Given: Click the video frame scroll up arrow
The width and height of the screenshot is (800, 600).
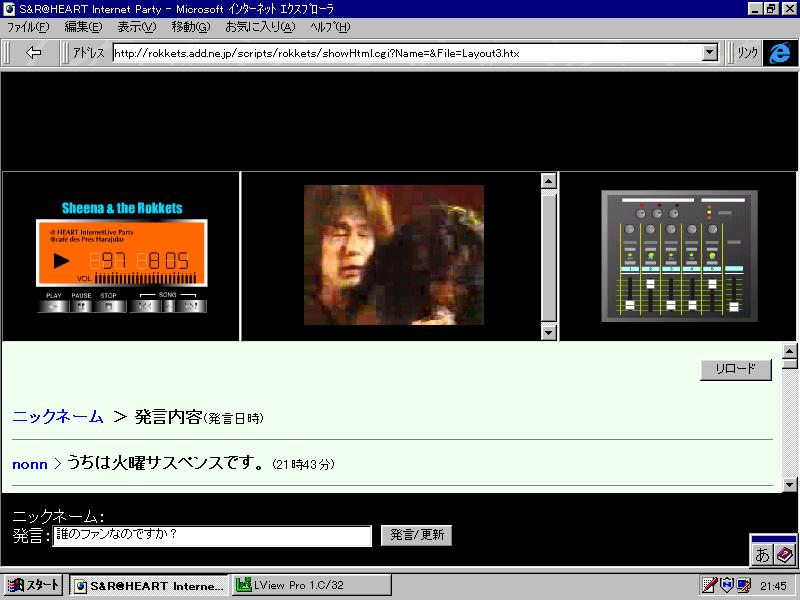Looking at the screenshot, I should (548, 181).
